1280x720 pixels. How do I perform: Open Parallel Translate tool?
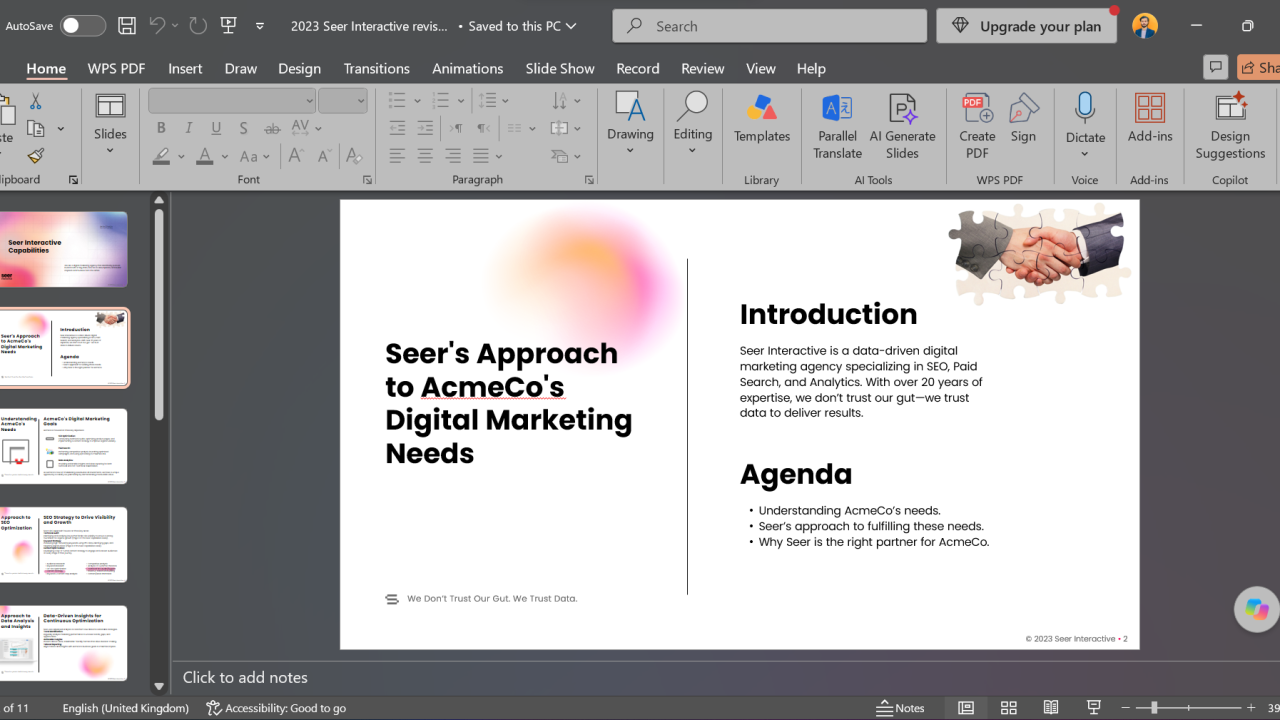click(x=837, y=126)
